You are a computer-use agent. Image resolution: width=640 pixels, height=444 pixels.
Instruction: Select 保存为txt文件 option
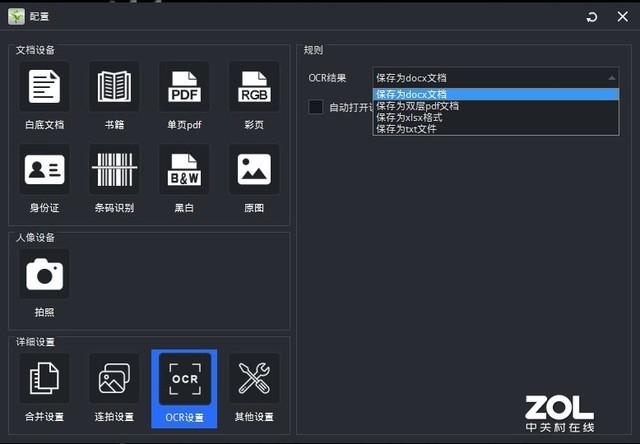[x=406, y=128]
